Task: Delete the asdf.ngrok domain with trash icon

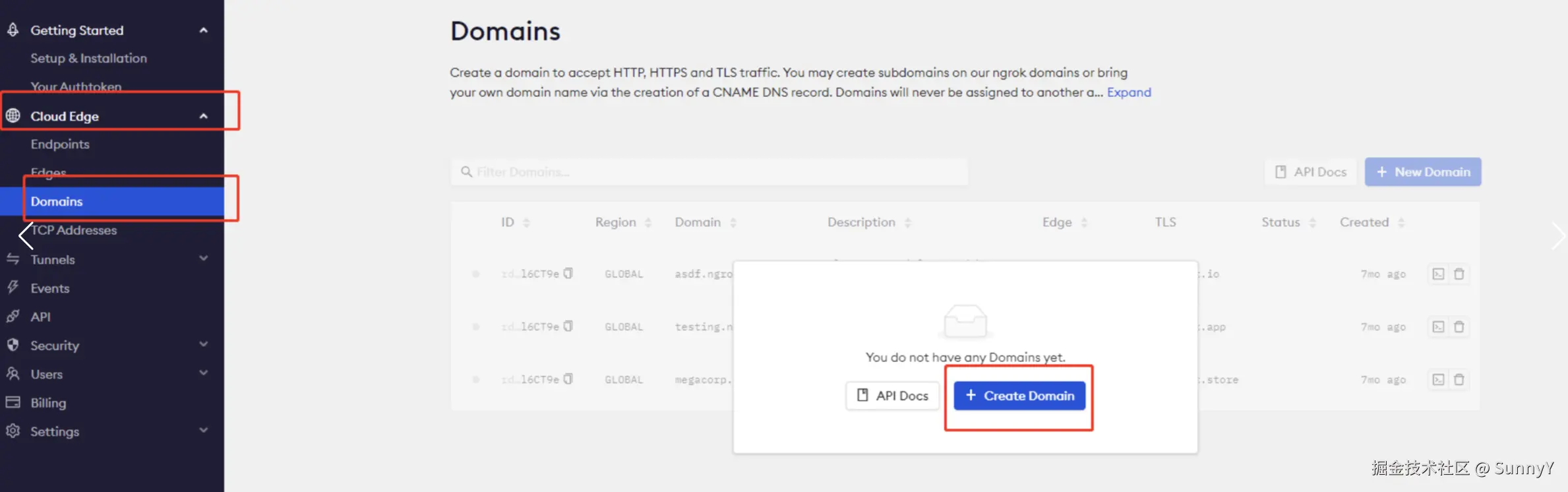Action: 1459,274
